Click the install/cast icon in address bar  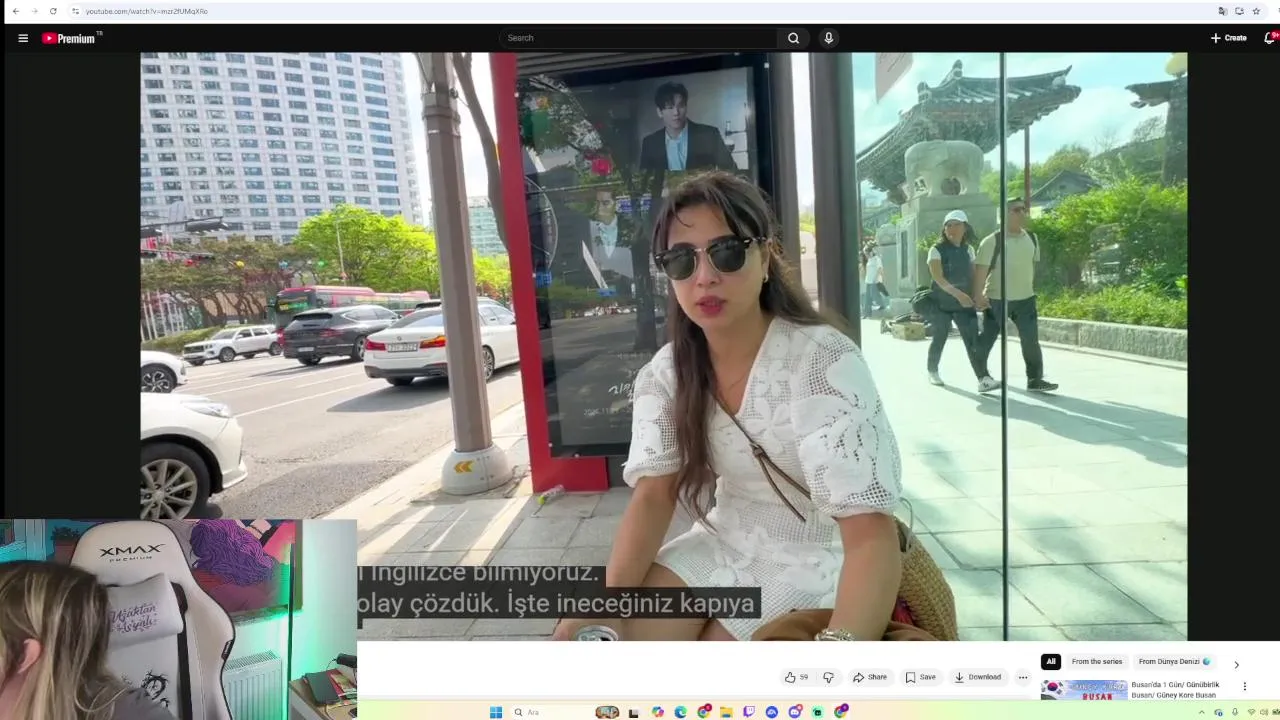coord(1239,11)
